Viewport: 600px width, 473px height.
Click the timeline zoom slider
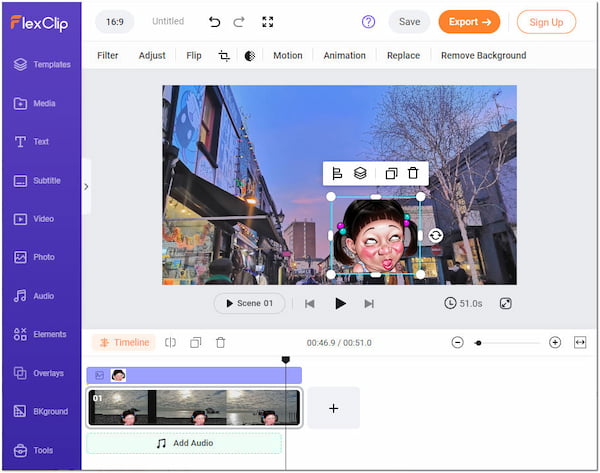(506, 343)
